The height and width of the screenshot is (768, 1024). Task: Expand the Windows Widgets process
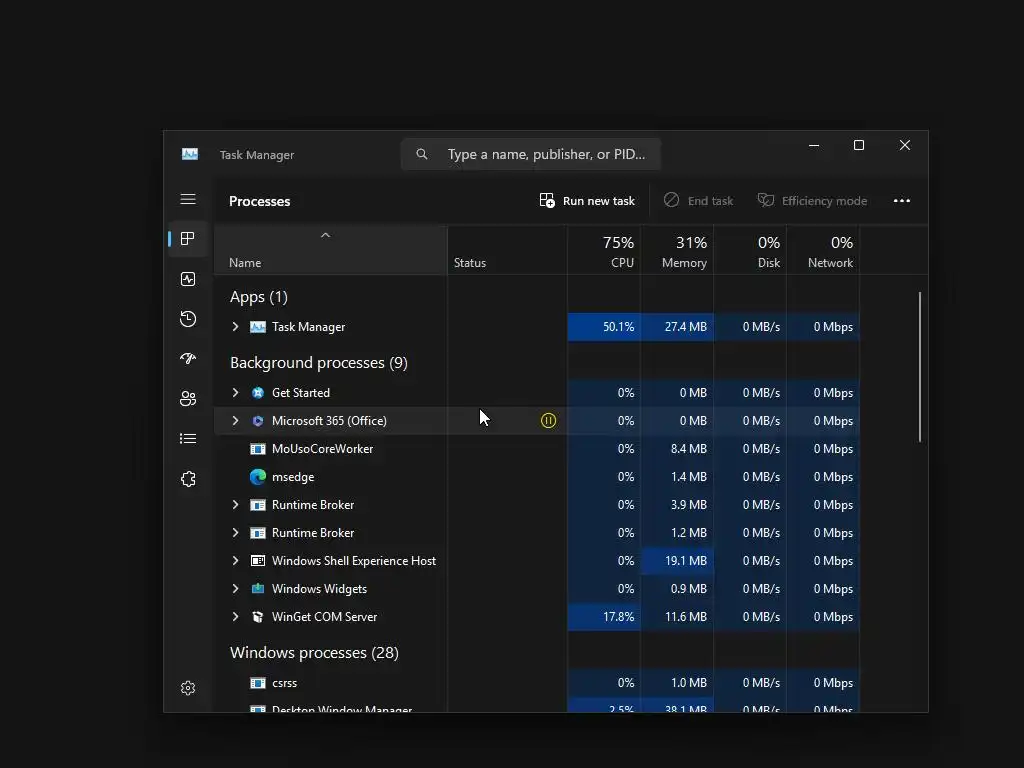pos(236,588)
